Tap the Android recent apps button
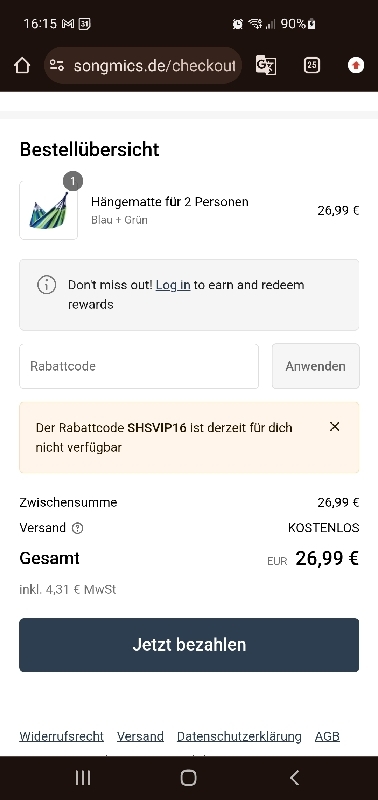This screenshot has width=378, height=800. (x=83, y=778)
